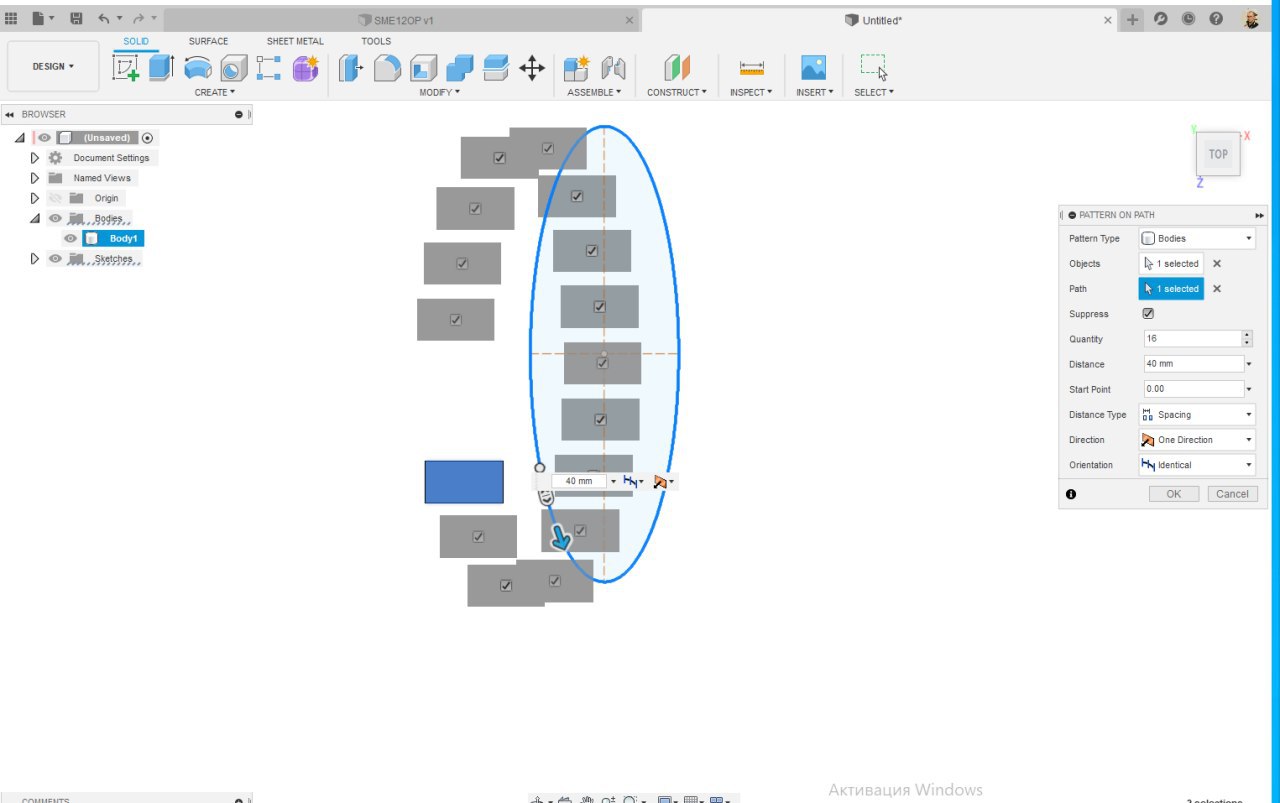Viewport: 1280px width, 803px height.
Task: Click the Offset Plane construct icon
Action: [x=677, y=68]
